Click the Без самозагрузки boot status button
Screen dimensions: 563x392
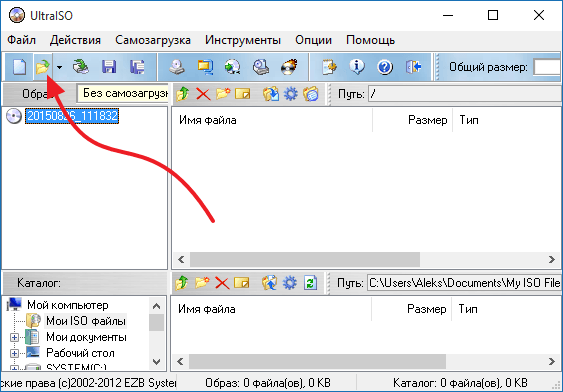click(123, 93)
